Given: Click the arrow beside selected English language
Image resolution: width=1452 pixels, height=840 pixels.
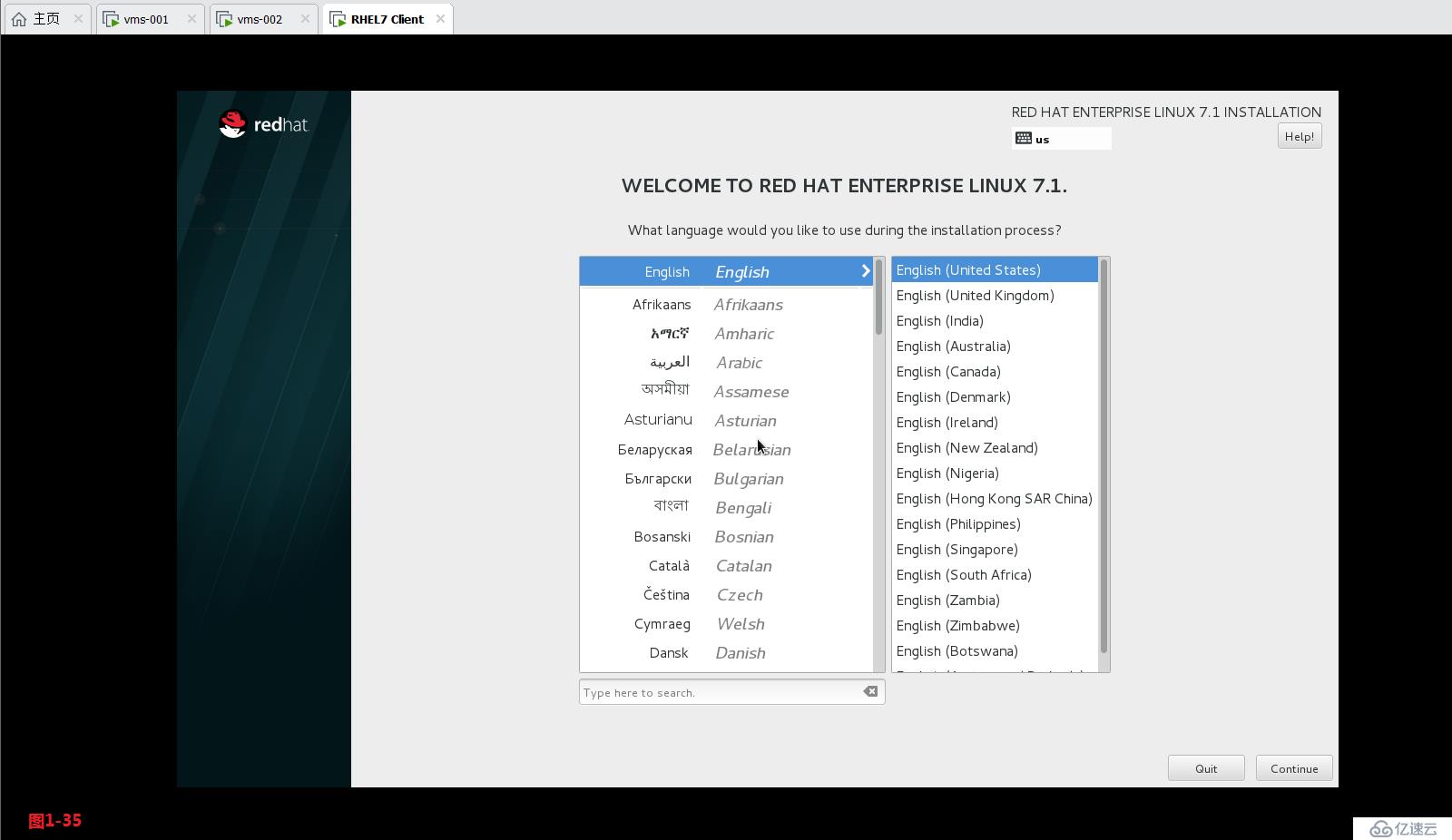Looking at the screenshot, I should click(x=865, y=271).
